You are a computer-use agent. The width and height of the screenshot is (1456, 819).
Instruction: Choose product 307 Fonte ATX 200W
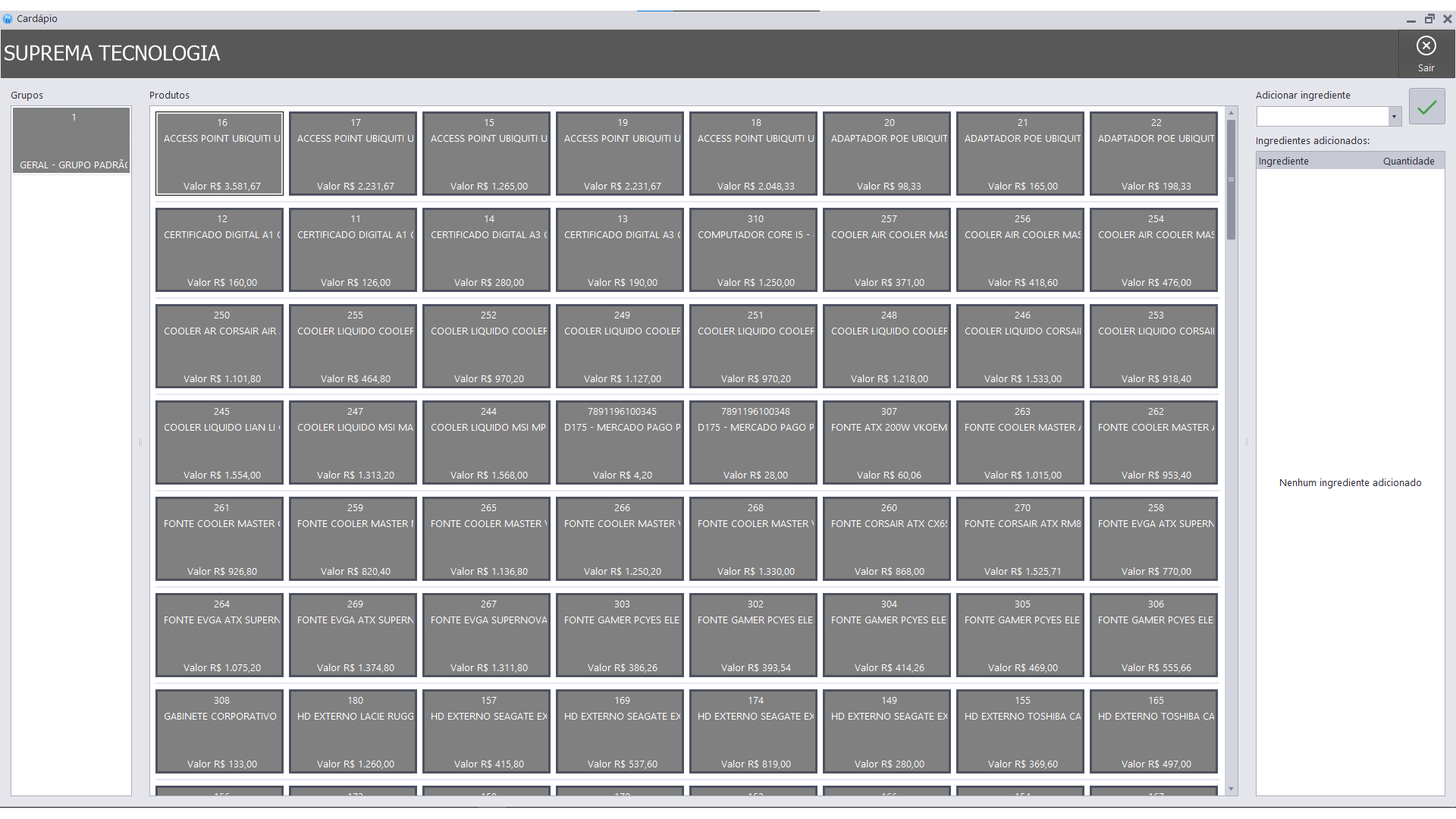886,443
